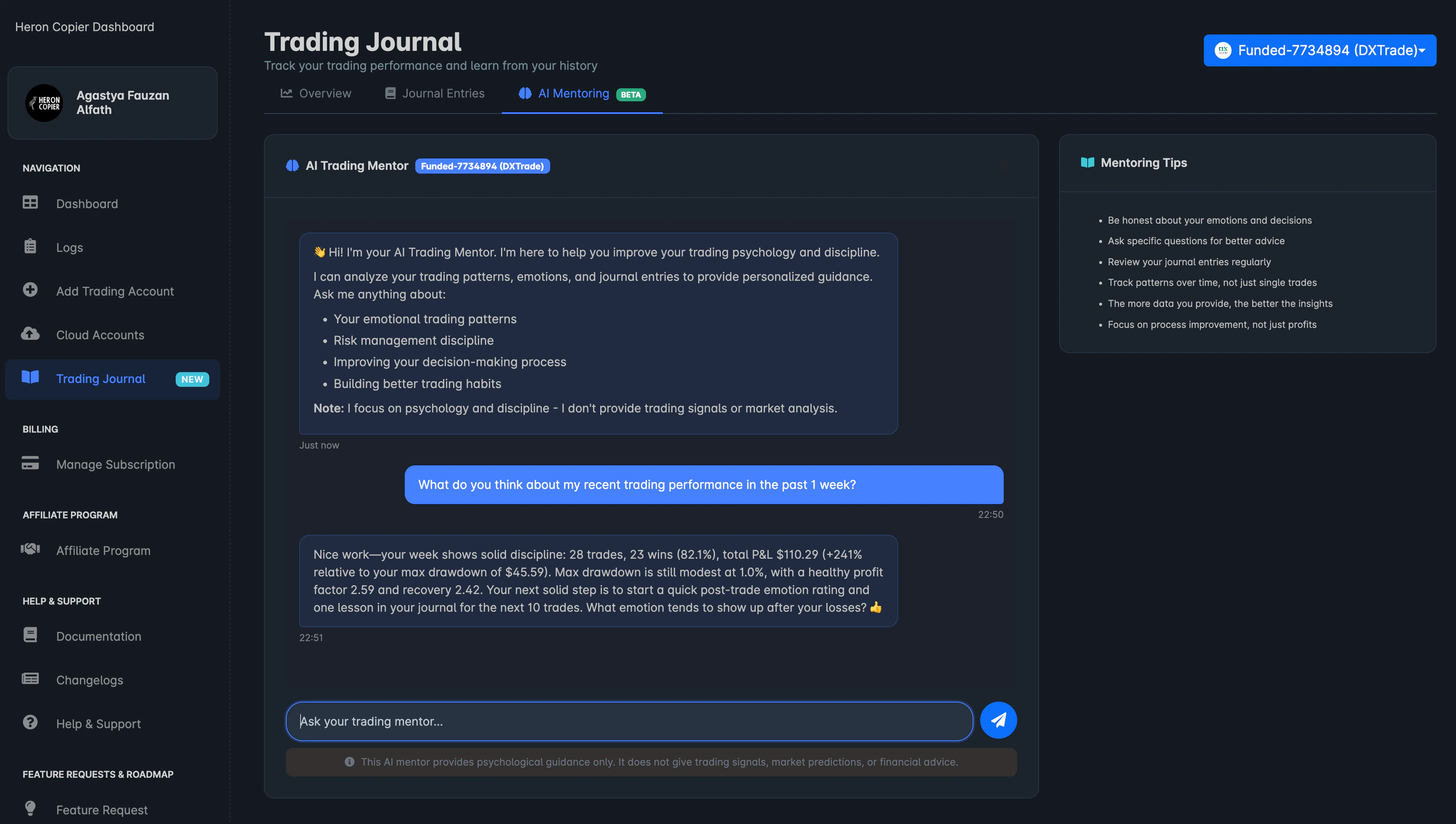Click the Heron Copier Dashboard title link

point(84,26)
